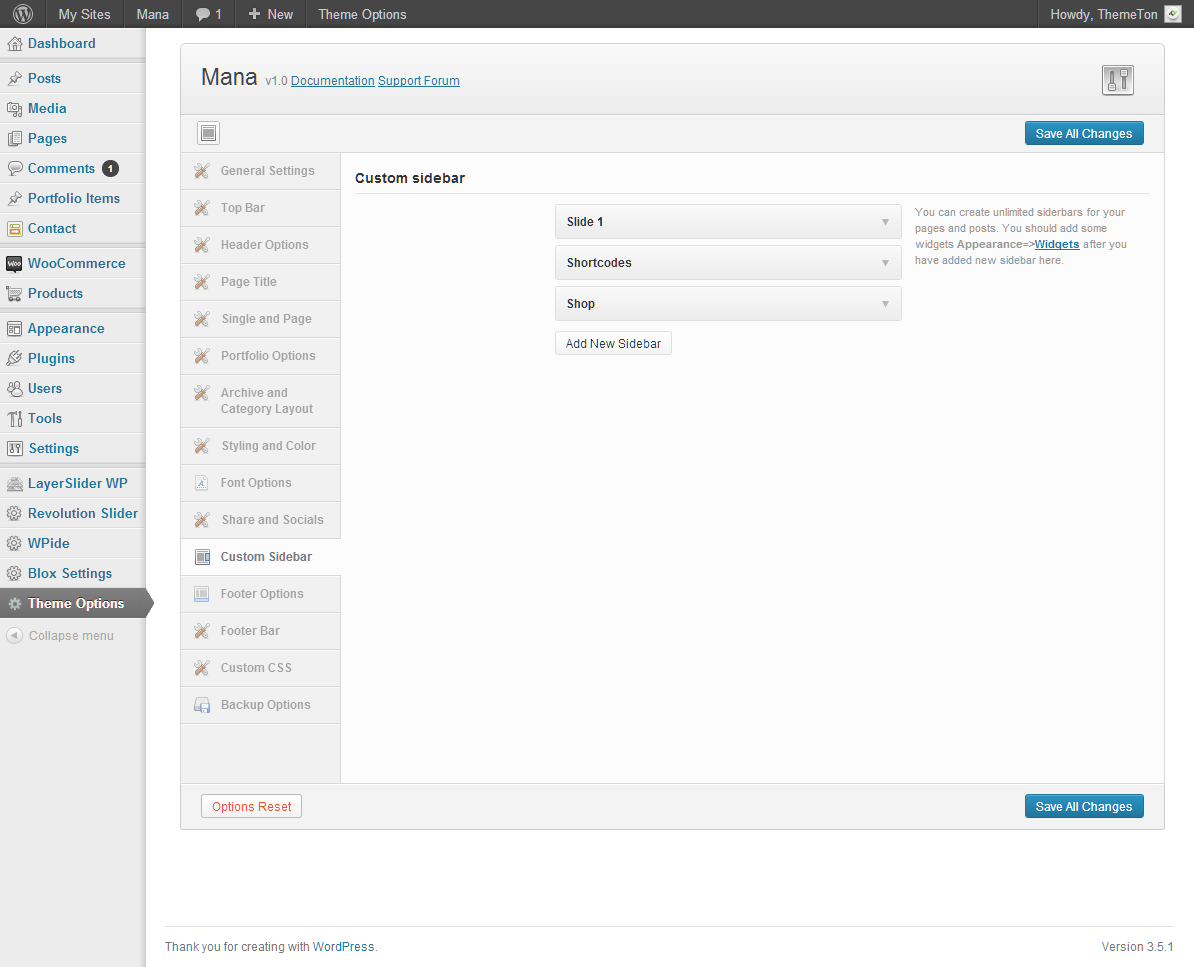Click the ThemeTon user avatar icon
Image resolution: width=1194 pixels, height=967 pixels.
[1173, 14]
